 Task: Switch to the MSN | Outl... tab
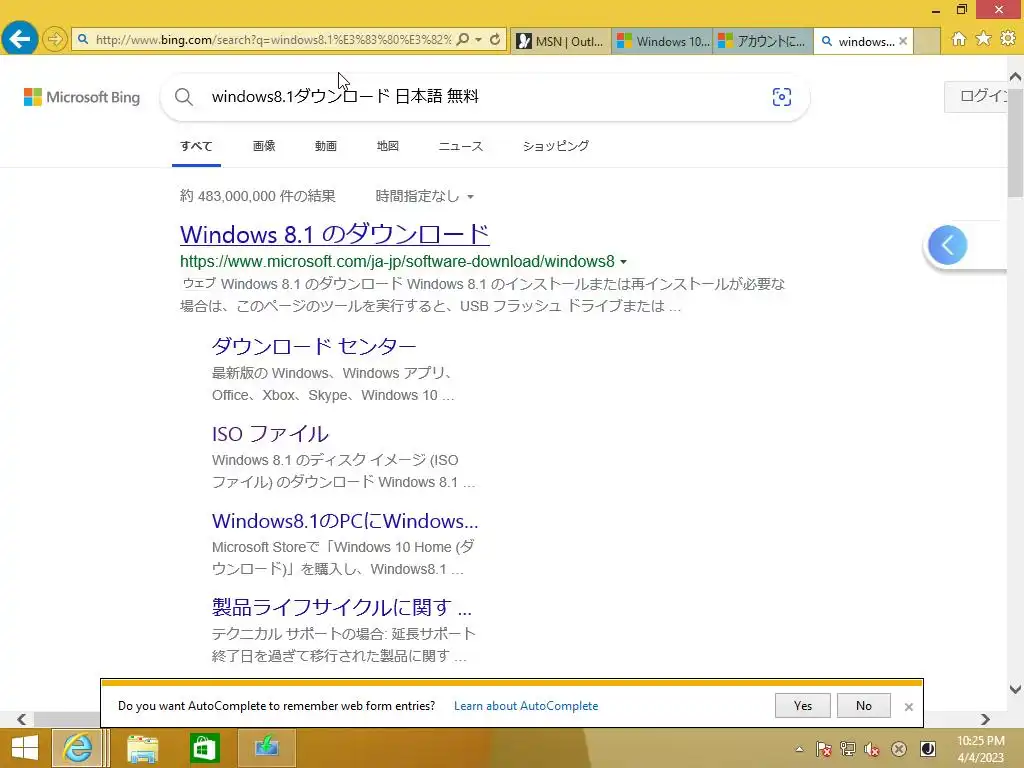click(x=561, y=41)
